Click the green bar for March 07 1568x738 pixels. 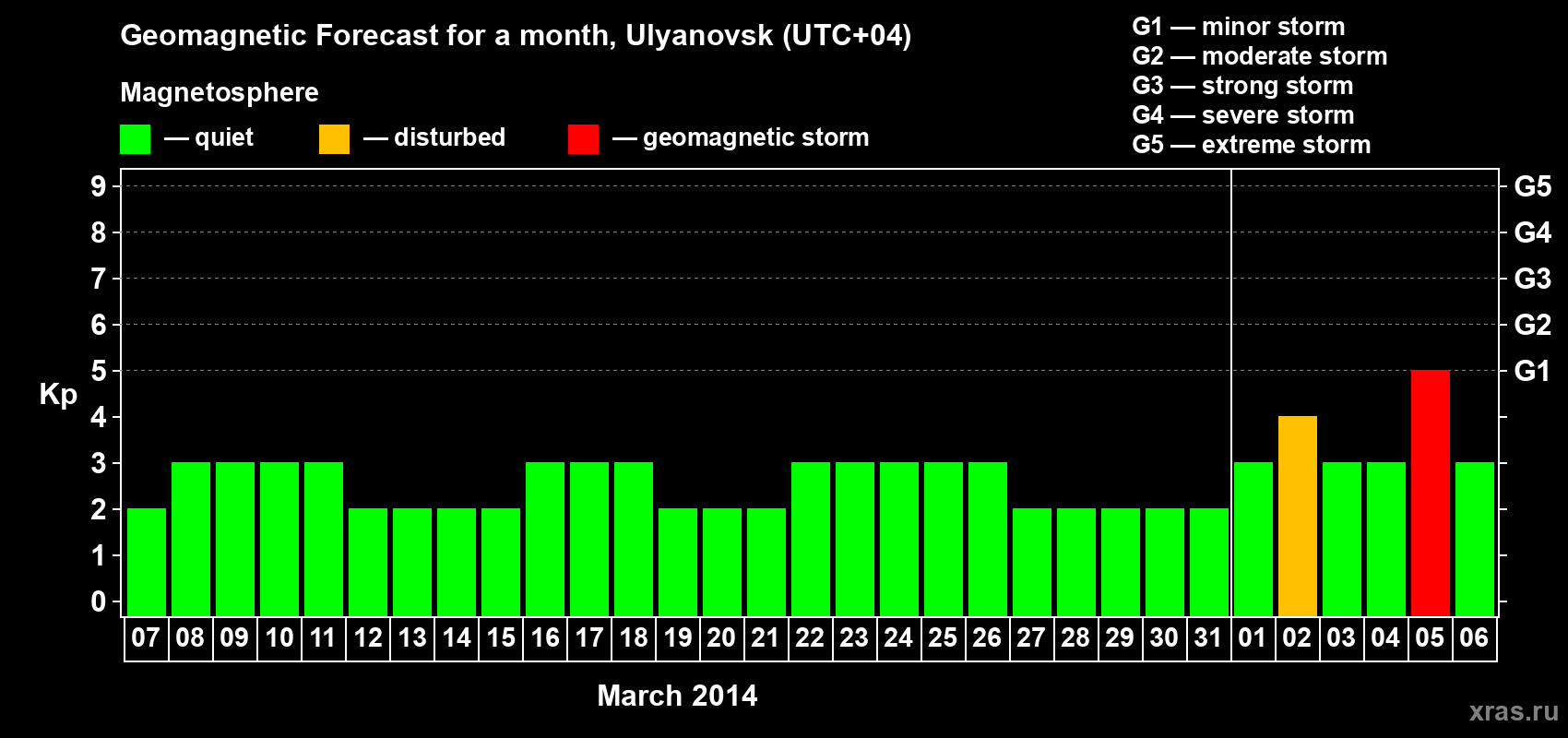[x=146, y=562]
